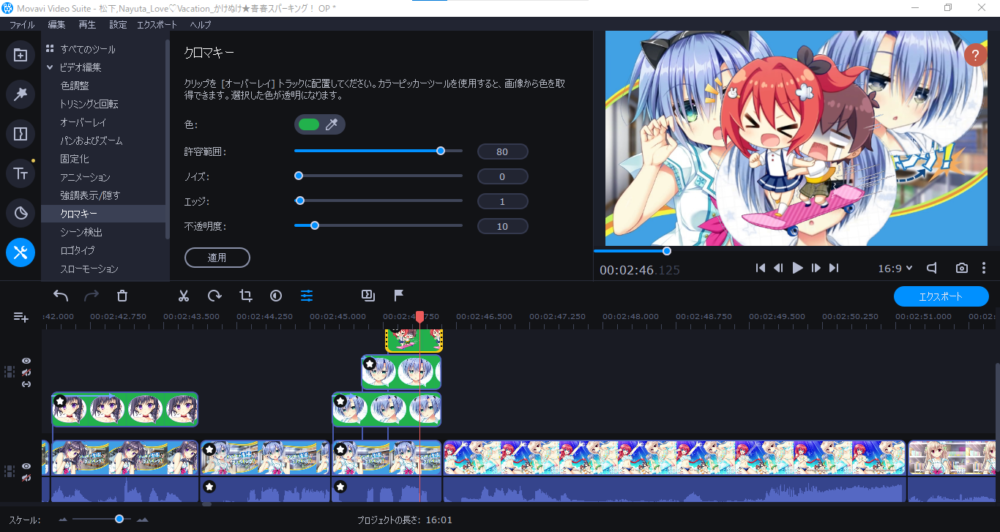This screenshot has height=532, width=1000.
Task: Click the red timeline playhead marker
Action: (420, 316)
